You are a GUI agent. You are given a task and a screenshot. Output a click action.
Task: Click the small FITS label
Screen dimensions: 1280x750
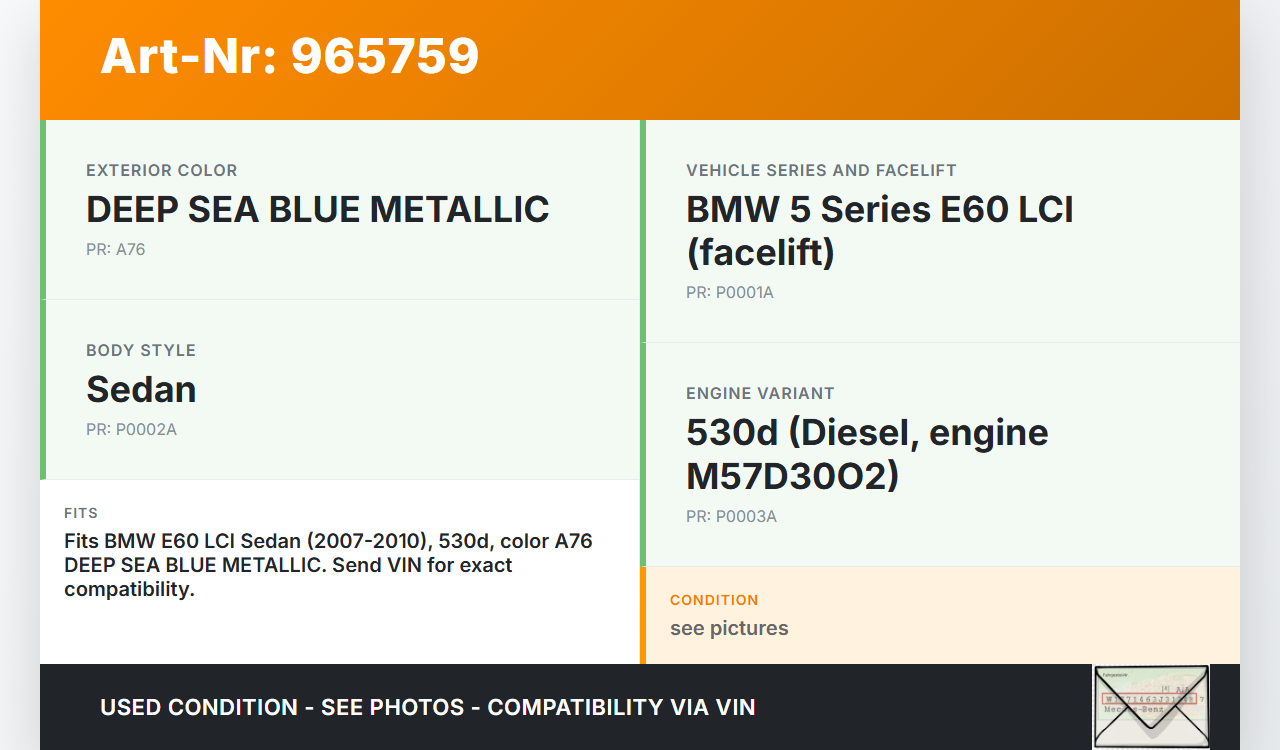coord(81,513)
